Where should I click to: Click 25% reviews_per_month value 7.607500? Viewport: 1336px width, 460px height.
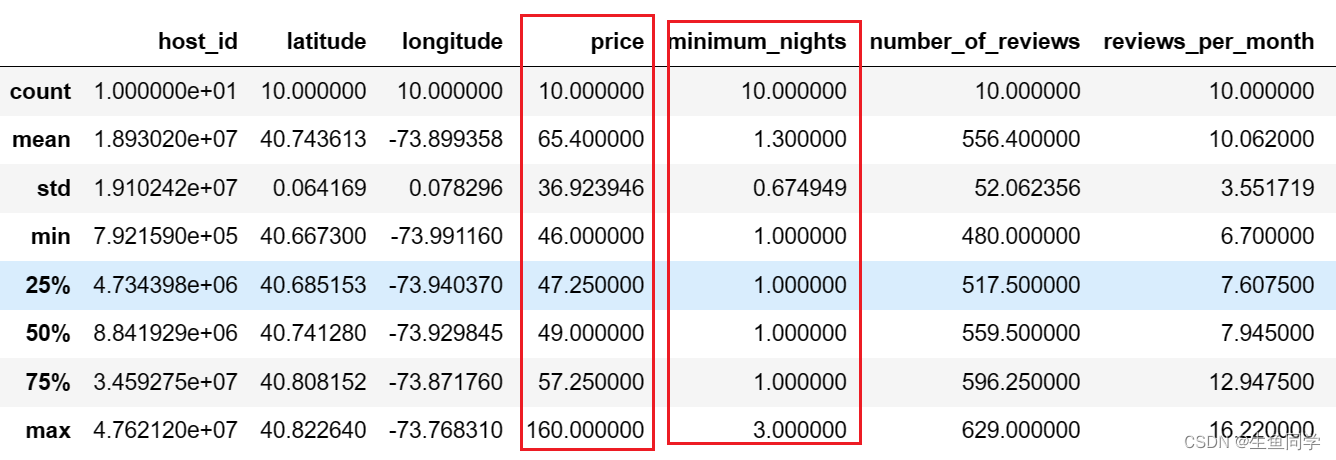click(1267, 285)
